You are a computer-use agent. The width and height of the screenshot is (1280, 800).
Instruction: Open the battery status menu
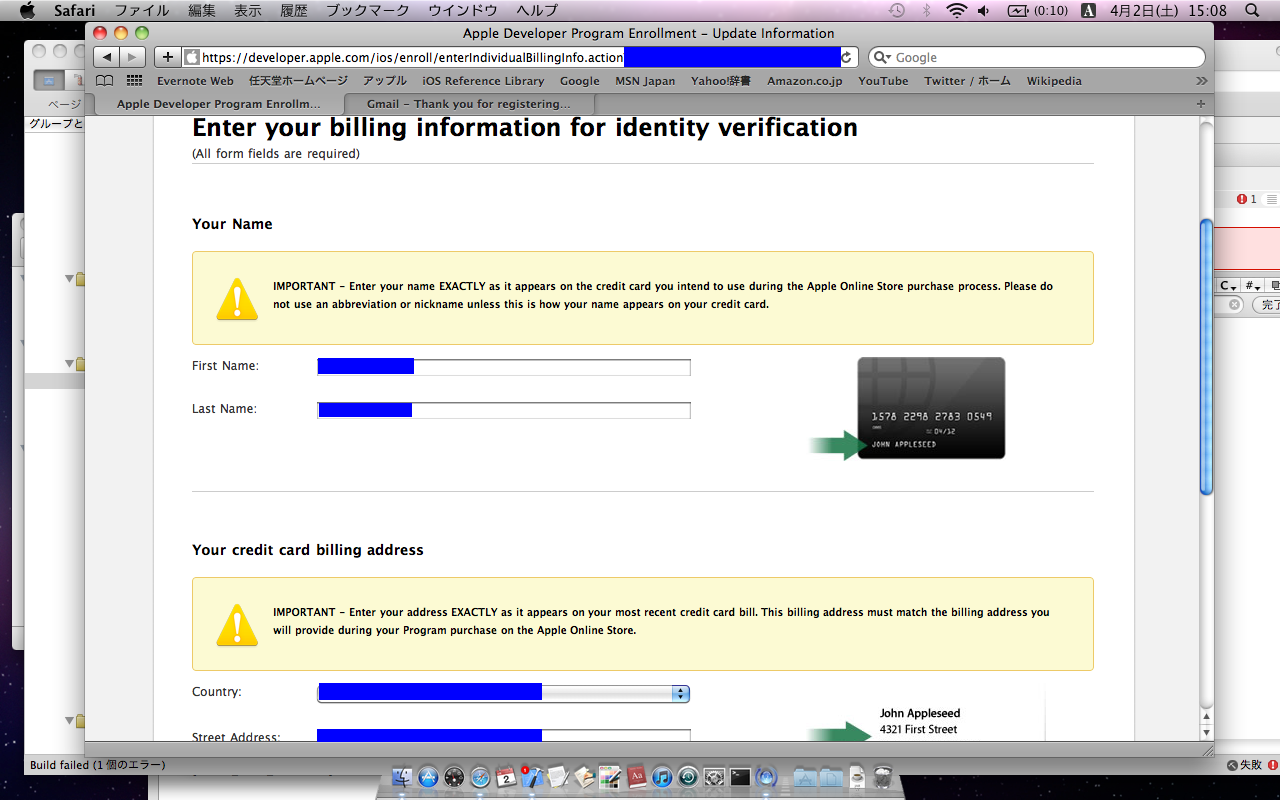click(1037, 10)
